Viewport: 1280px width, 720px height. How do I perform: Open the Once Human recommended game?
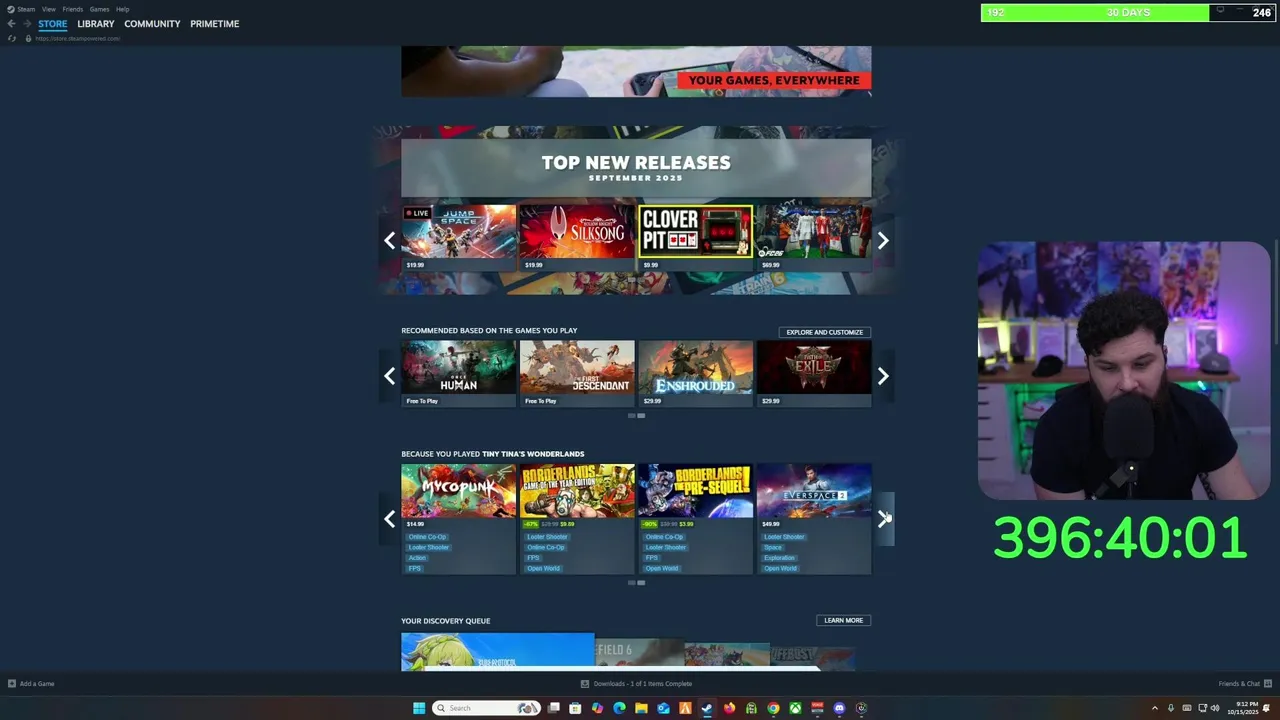[458, 373]
